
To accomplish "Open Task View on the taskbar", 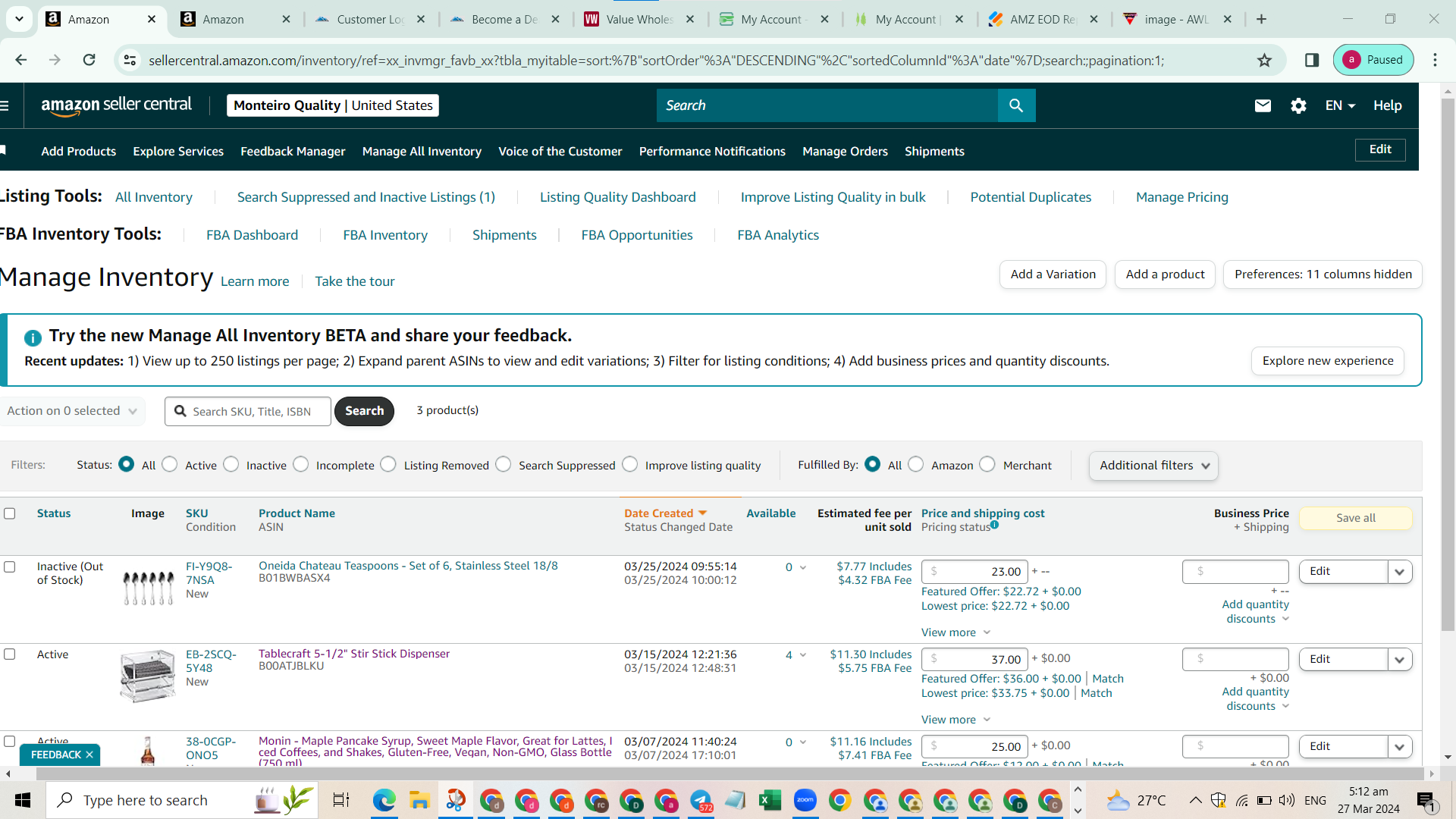I will pyautogui.click(x=341, y=800).
